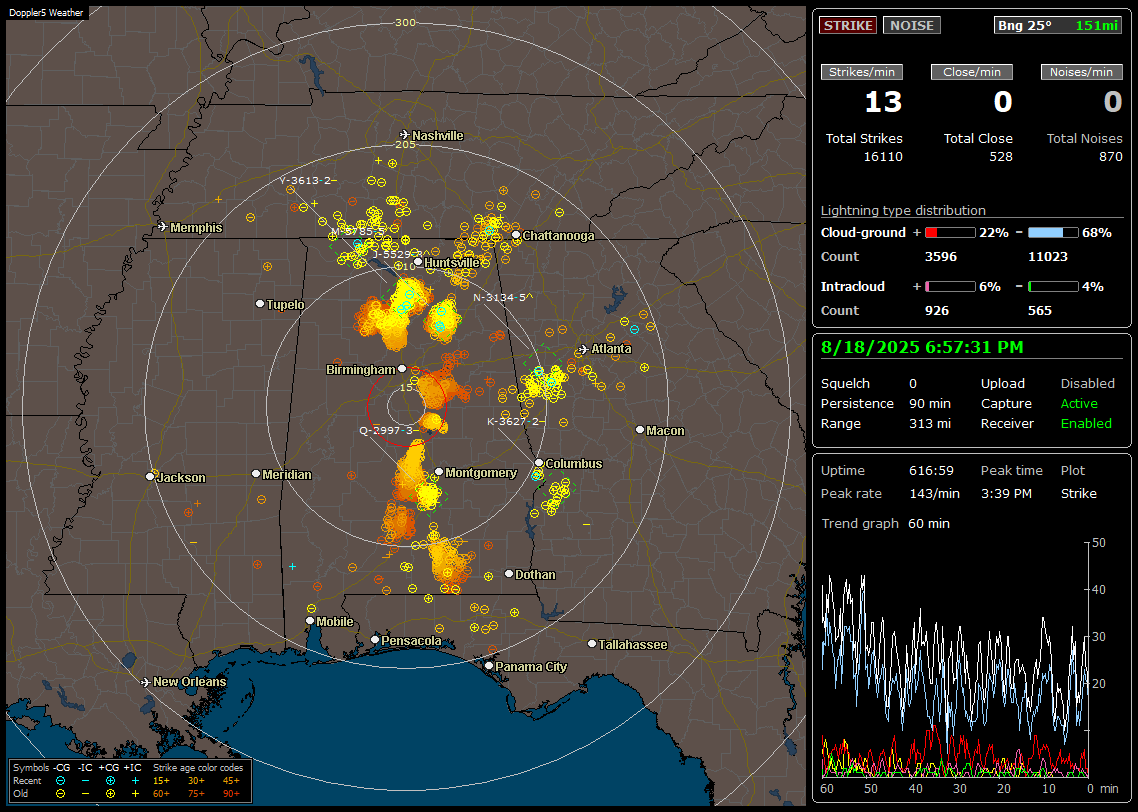
Task: Click the Trend graph 60 min setting
Action: pyautogui.click(x=928, y=524)
